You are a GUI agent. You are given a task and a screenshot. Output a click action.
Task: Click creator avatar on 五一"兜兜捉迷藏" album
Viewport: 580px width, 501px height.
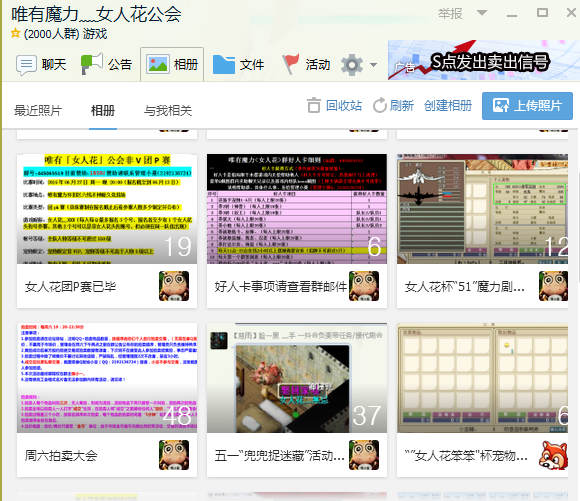tap(364, 455)
